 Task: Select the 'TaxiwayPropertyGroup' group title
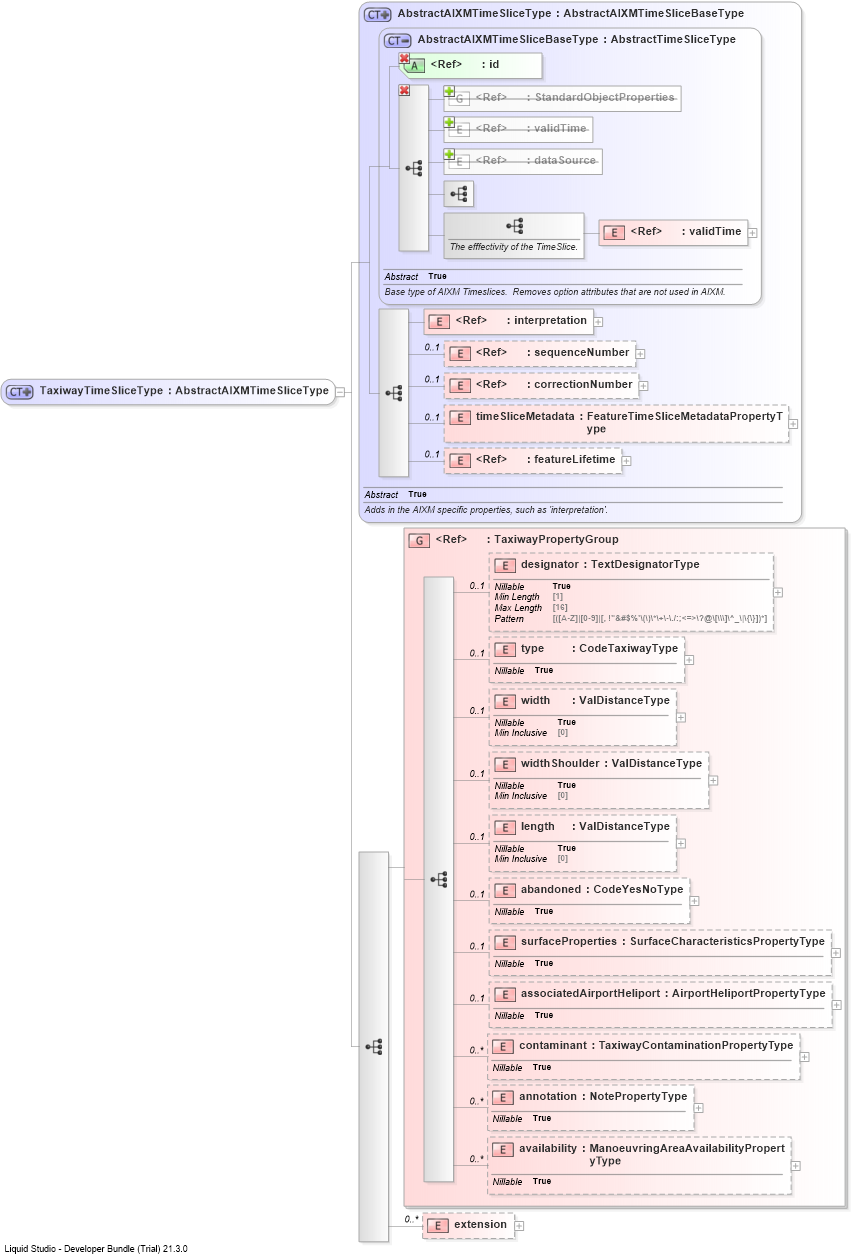(557, 540)
